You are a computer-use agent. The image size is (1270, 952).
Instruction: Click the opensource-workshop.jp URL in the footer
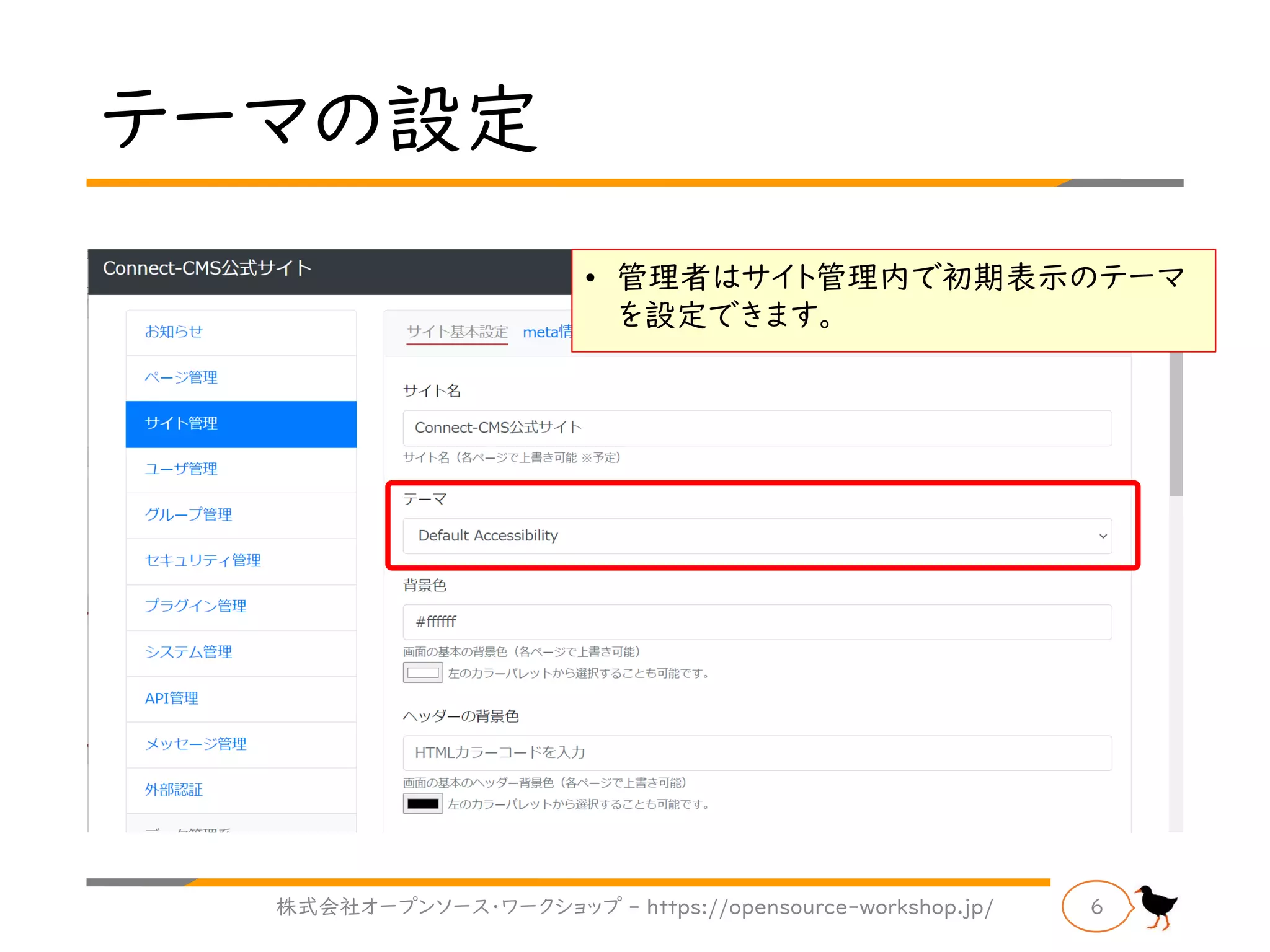[x=820, y=907]
